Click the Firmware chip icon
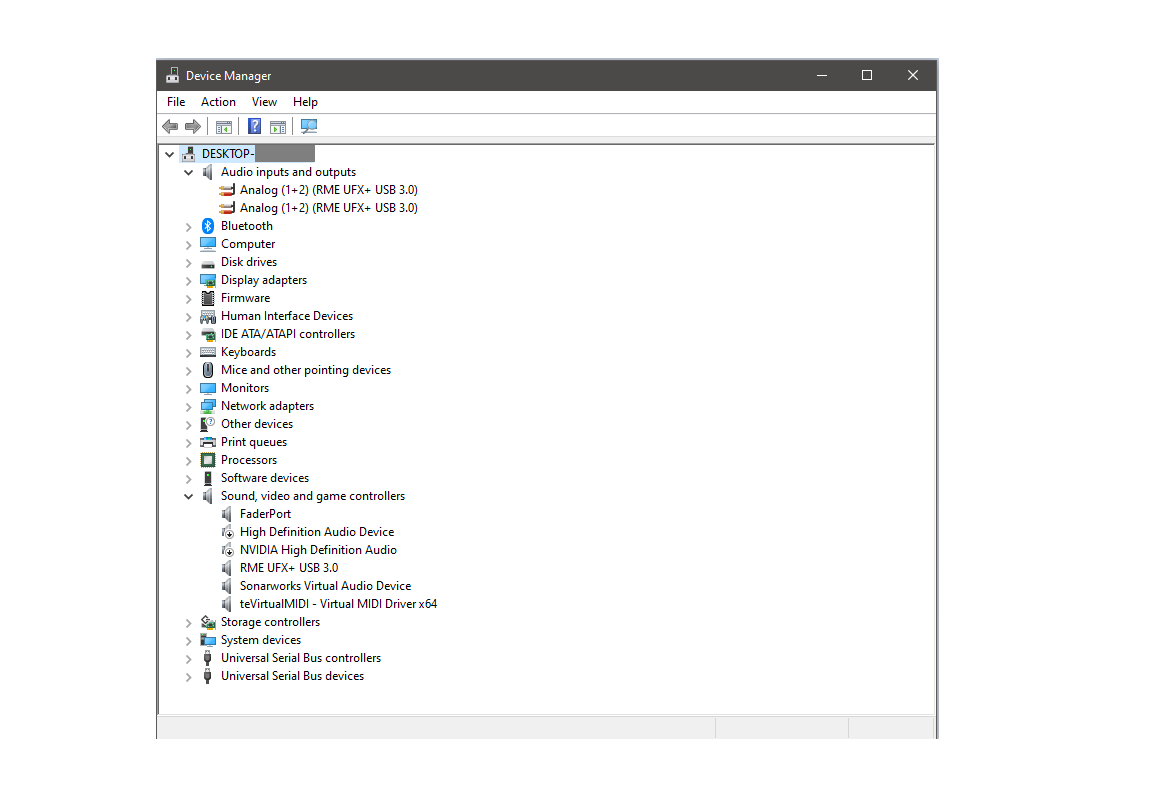This screenshot has width=1162, height=811. tap(208, 298)
